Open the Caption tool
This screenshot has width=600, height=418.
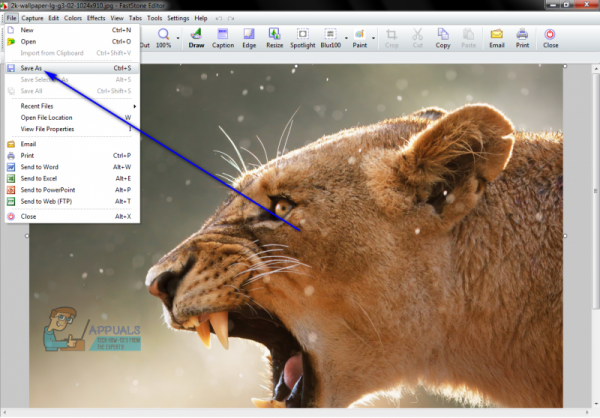click(x=223, y=38)
